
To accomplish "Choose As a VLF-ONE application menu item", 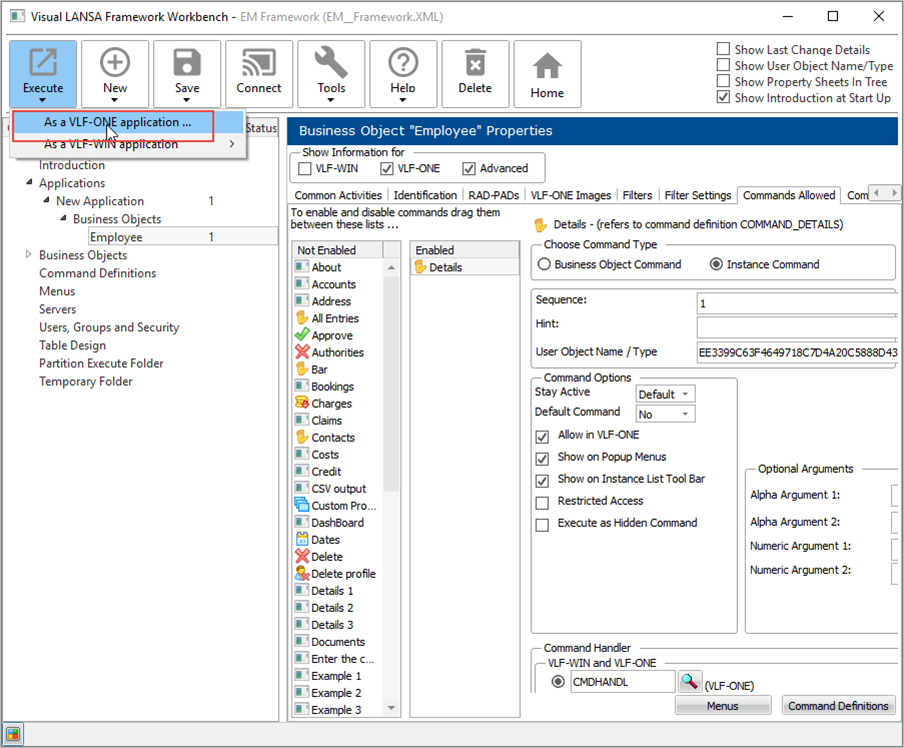I will tap(117, 122).
